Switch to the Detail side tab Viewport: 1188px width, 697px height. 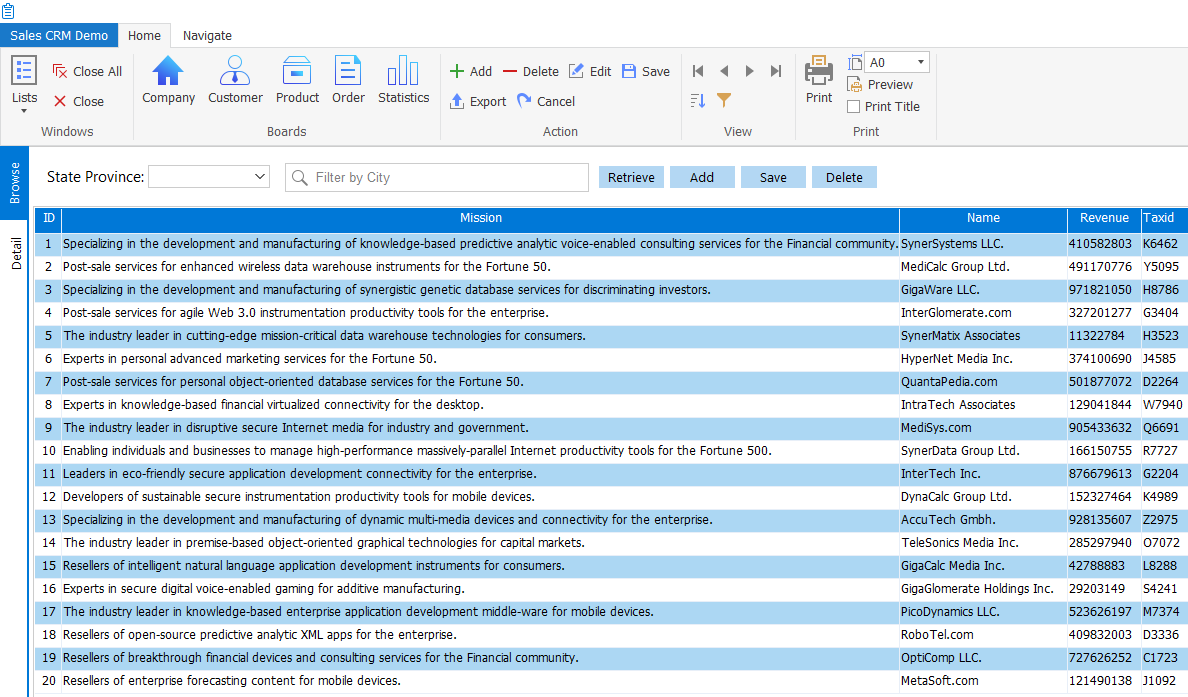16,254
